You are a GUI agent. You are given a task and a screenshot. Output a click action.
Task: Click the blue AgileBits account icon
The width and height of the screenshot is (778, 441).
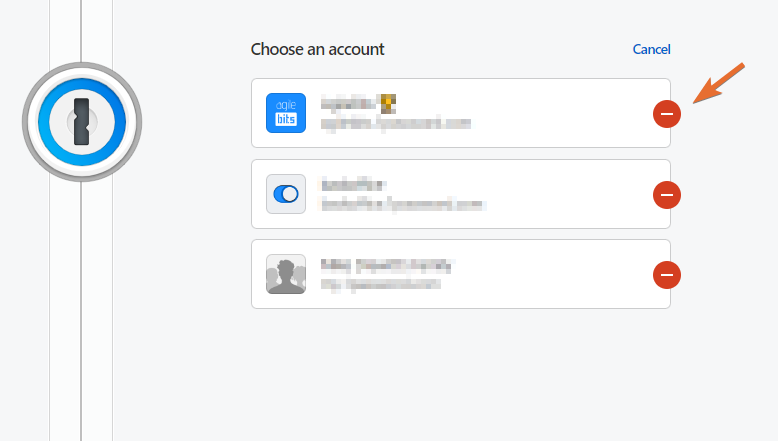pos(286,113)
